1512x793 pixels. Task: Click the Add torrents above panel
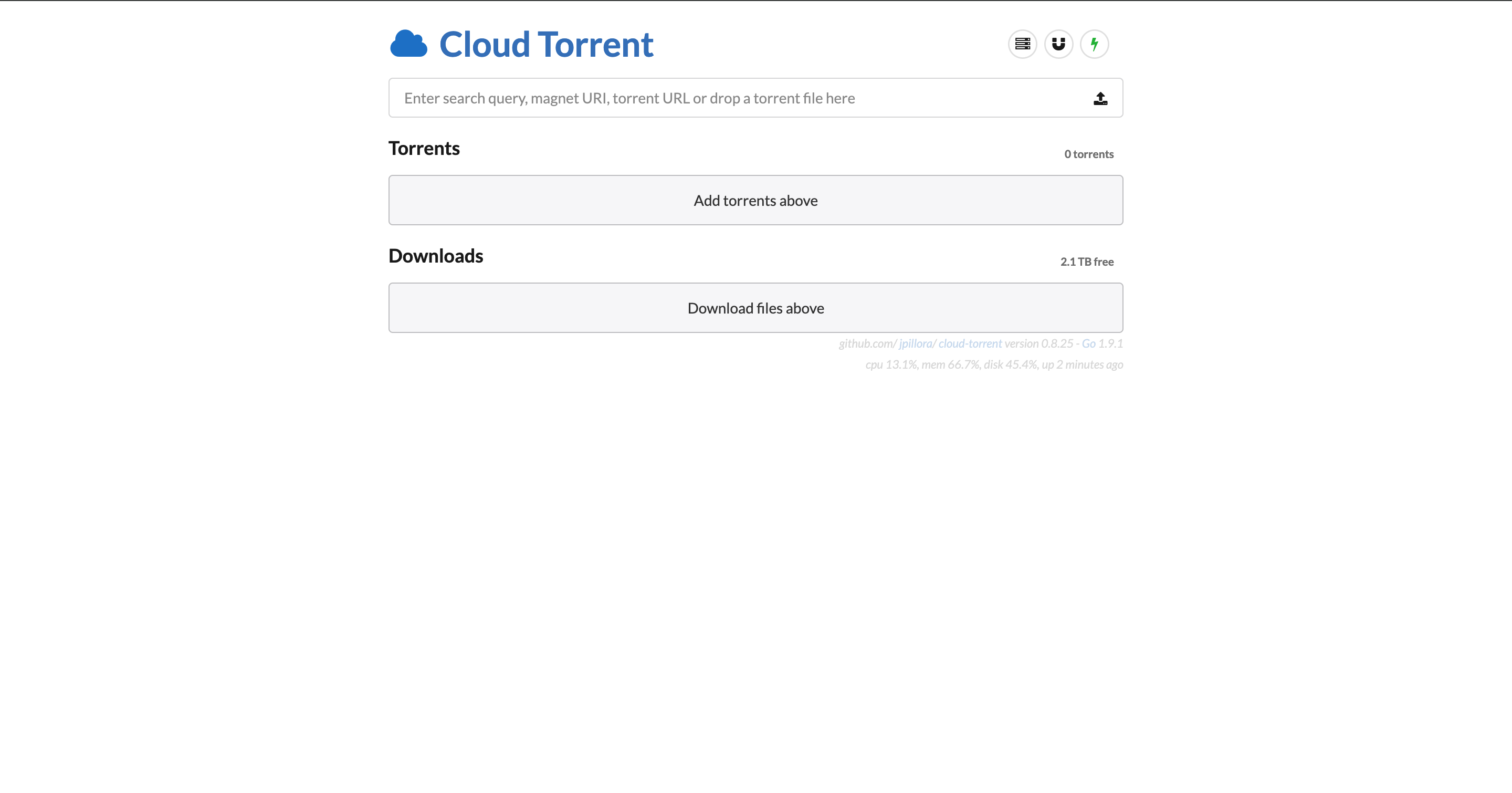click(x=755, y=200)
